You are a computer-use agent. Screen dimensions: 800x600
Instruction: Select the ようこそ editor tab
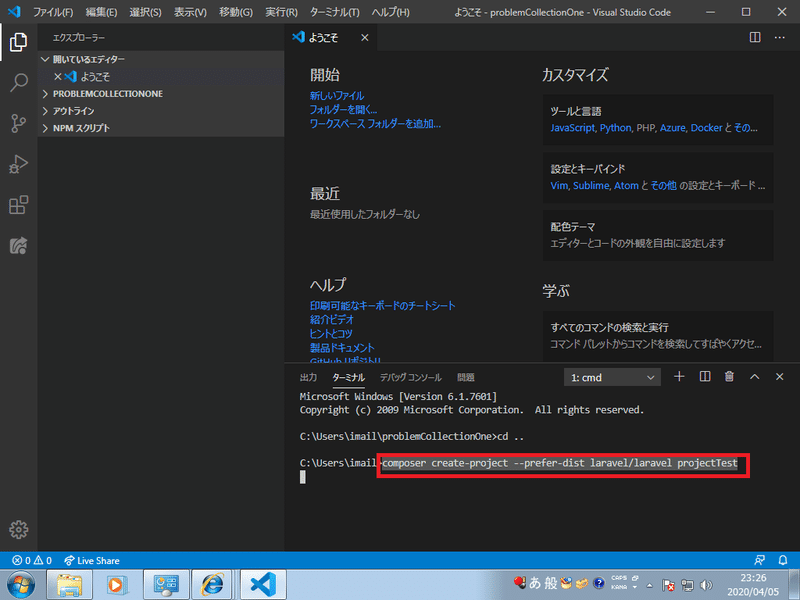331,37
